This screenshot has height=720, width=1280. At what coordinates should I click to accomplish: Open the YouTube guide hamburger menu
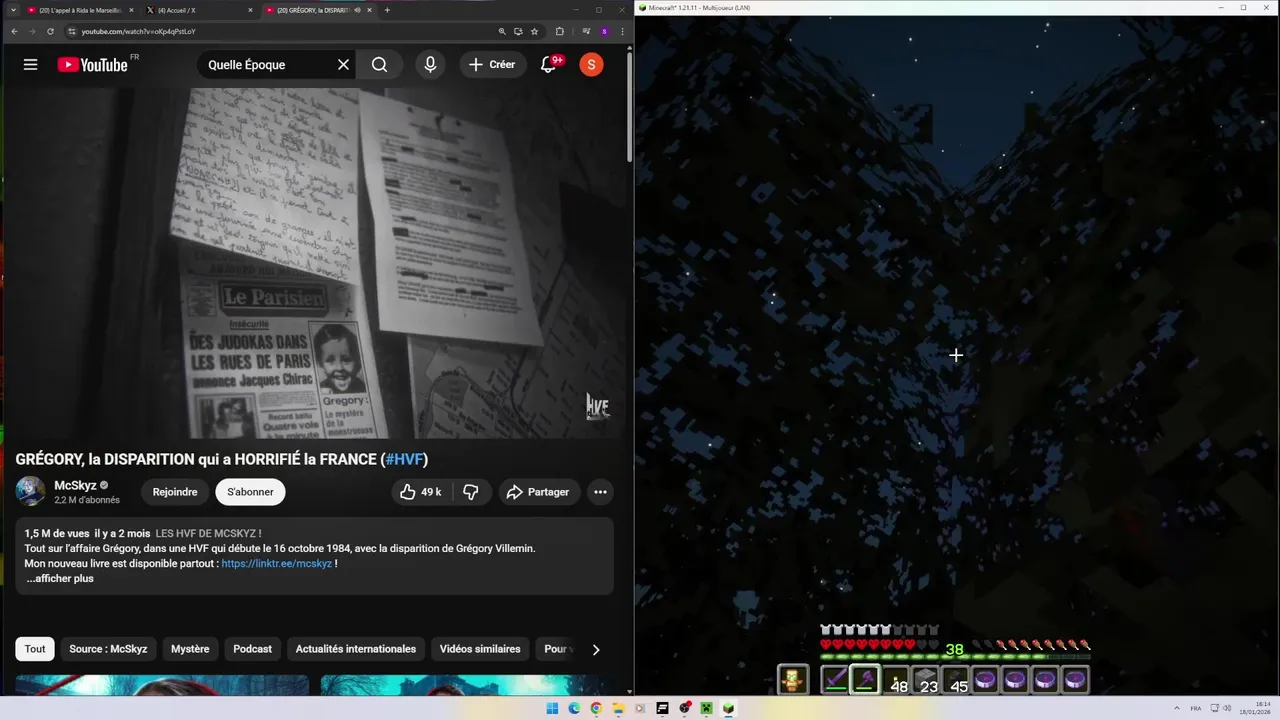pyautogui.click(x=30, y=65)
